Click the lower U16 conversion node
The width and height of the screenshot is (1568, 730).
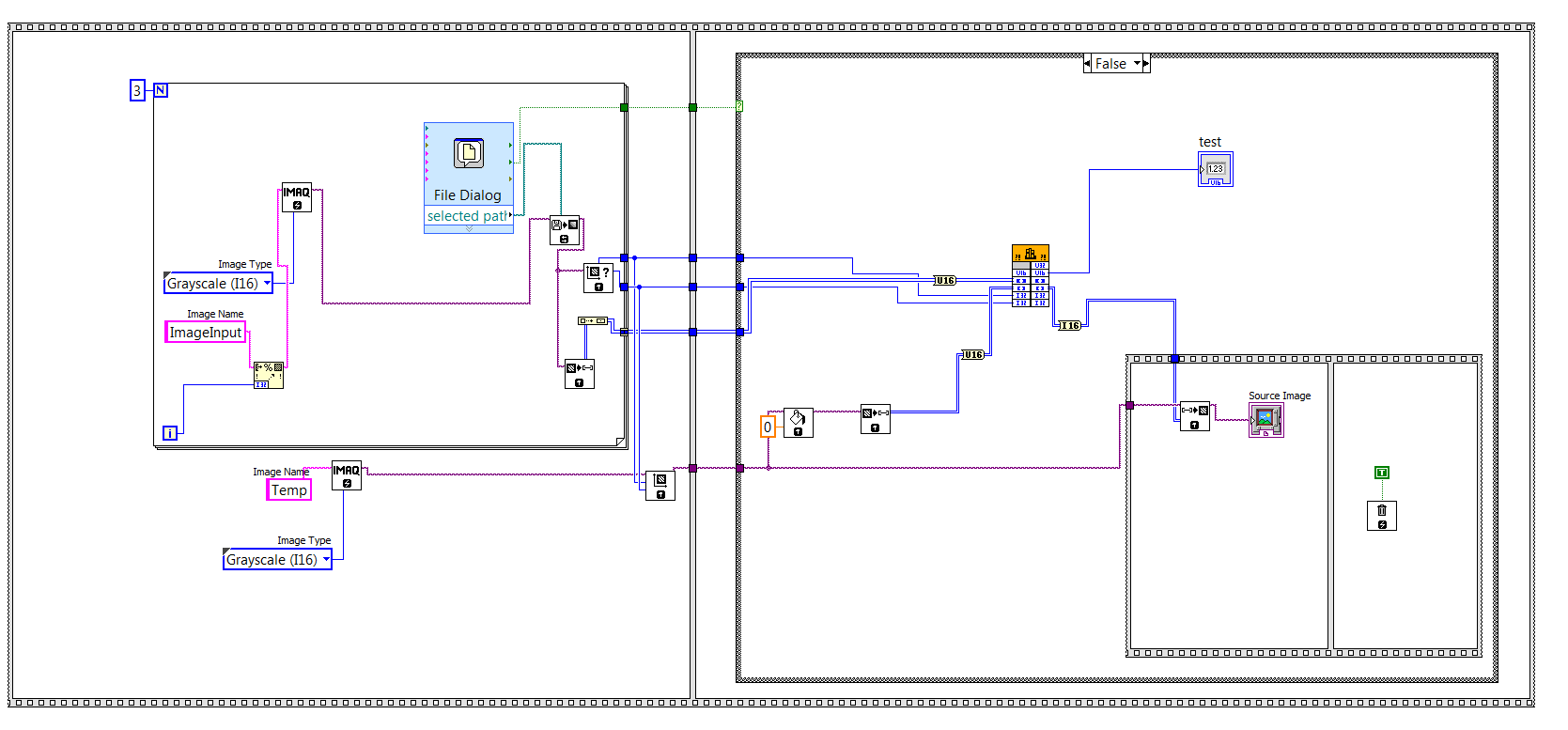pyautogui.click(x=973, y=354)
